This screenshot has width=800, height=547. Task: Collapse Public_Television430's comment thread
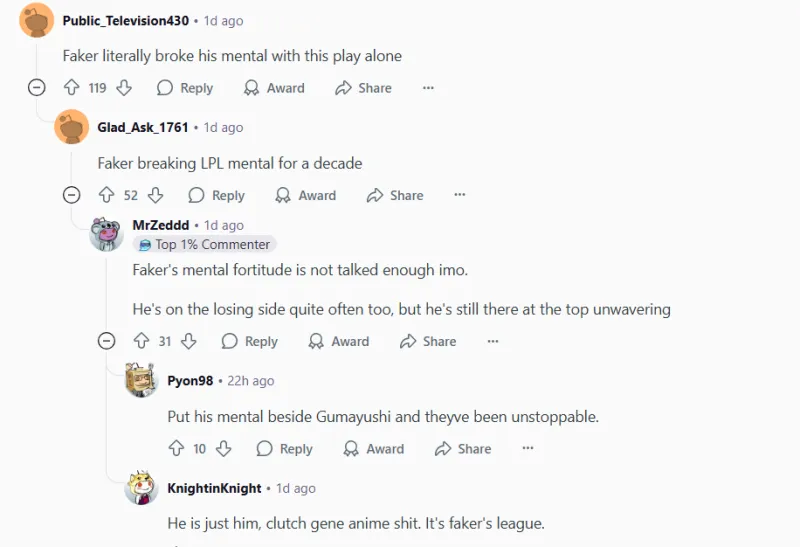click(x=37, y=88)
